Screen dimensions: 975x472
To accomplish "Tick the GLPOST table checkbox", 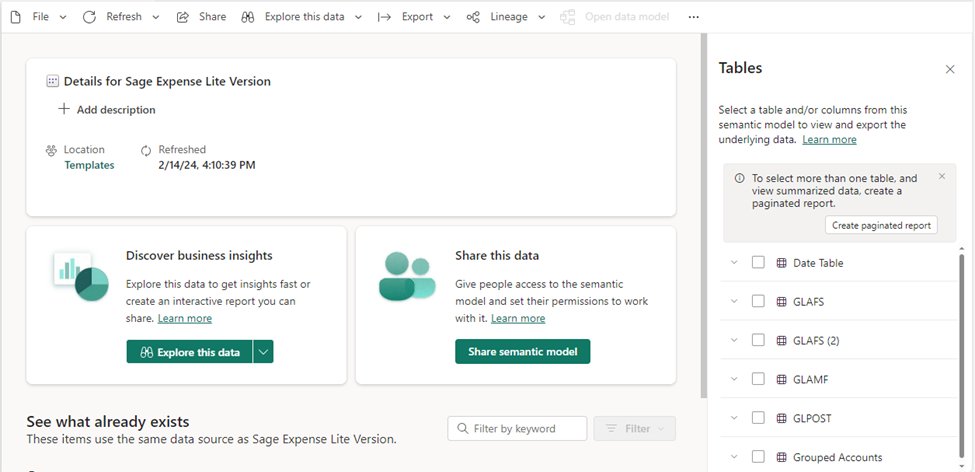I will (758, 418).
